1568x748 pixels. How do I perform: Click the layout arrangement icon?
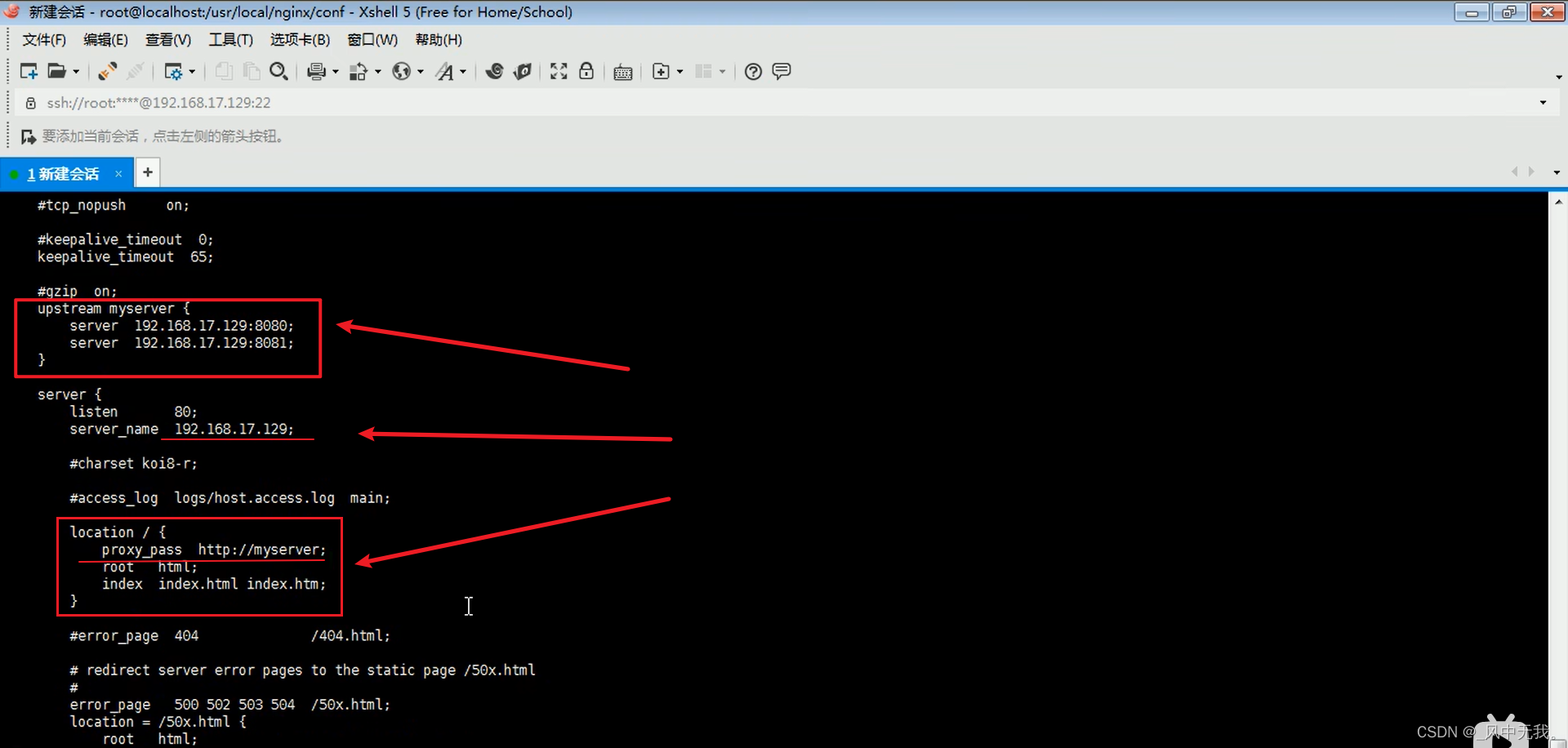coord(703,72)
